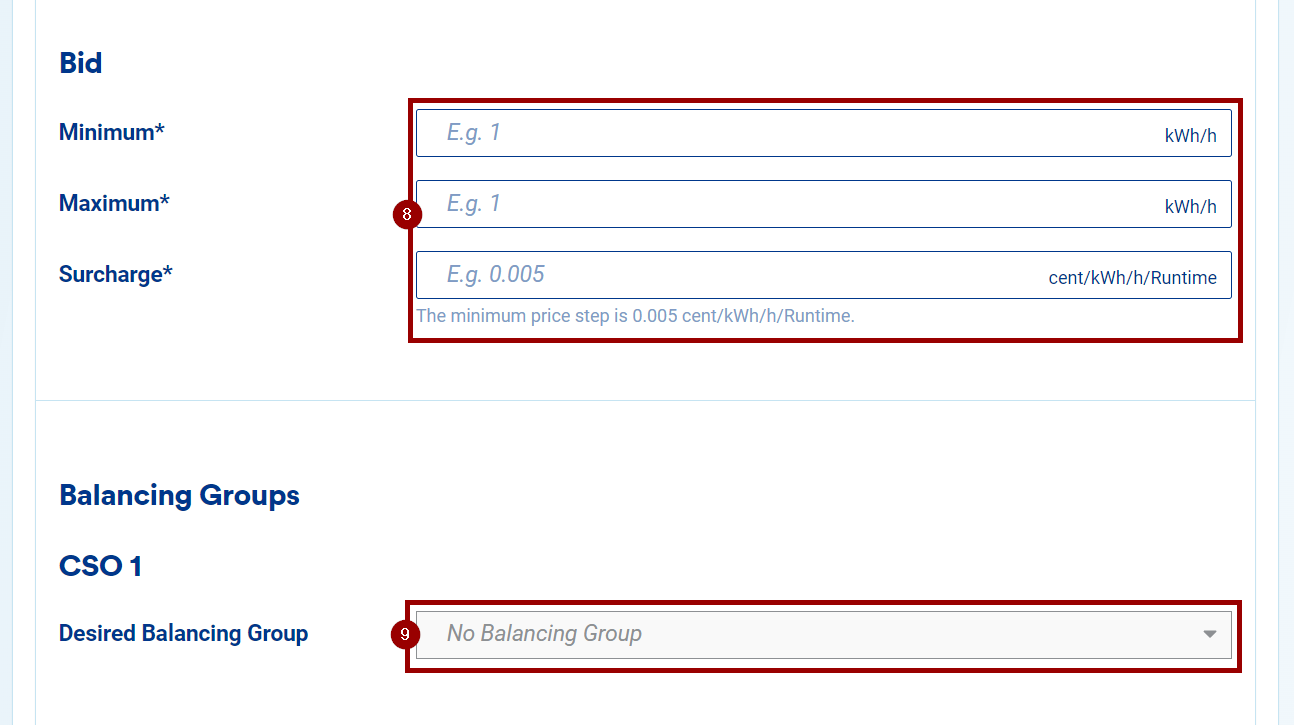Image resolution: width=1294 pixels, height=725 pixels.
Task: Click the 'No Balancing Group' placeholder text
Action: point(544,634)
